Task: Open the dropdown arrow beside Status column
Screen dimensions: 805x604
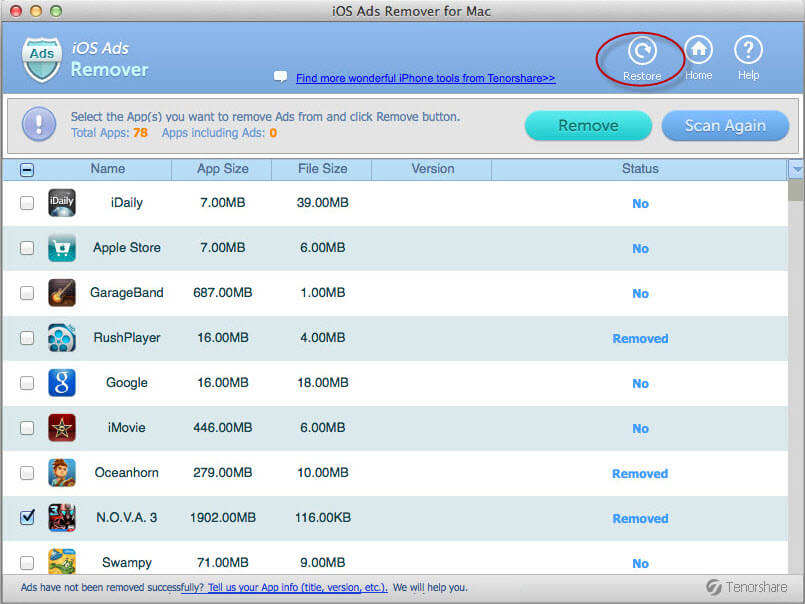Action: 796,169
